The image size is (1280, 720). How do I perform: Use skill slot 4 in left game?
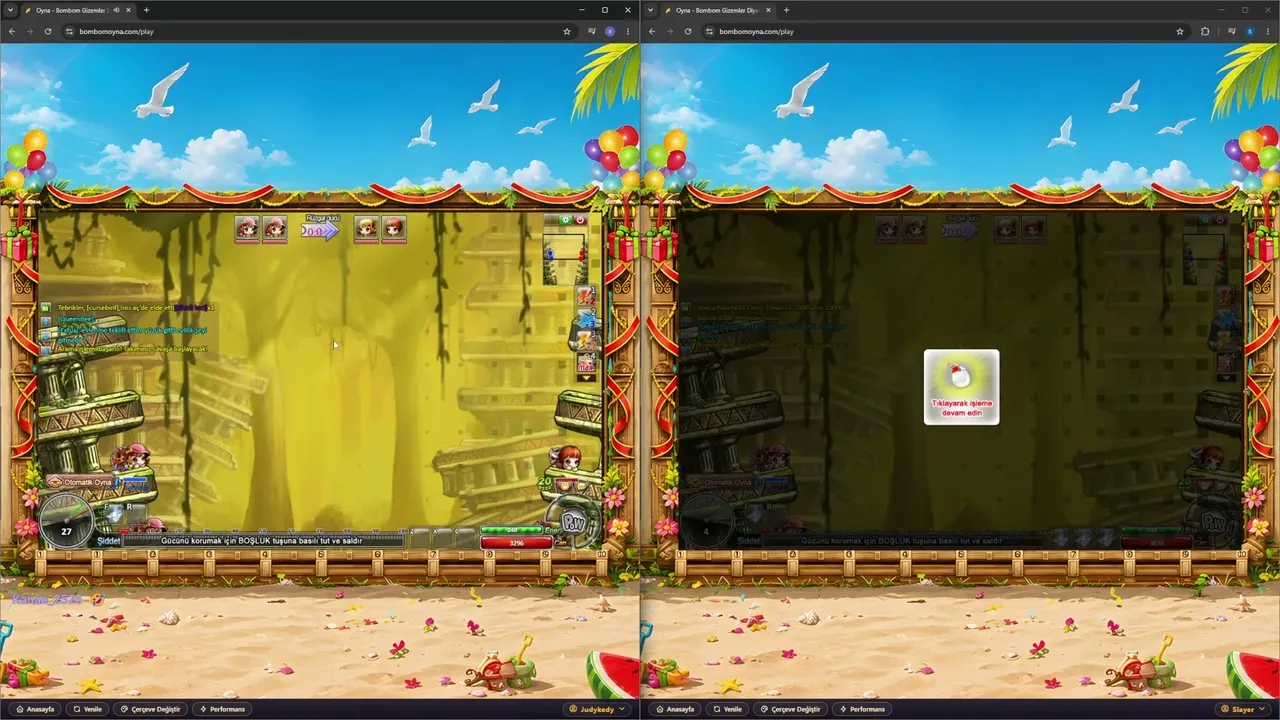586,361
